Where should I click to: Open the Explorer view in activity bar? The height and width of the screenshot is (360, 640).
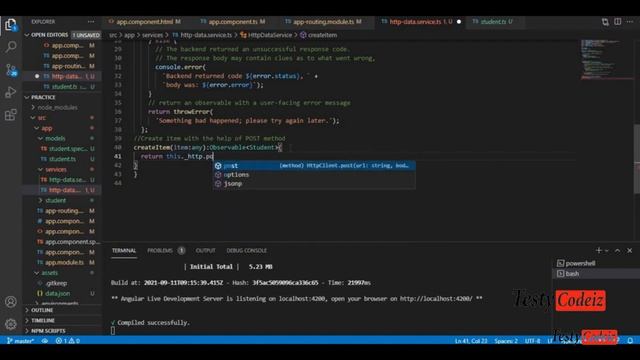(11, 25)
